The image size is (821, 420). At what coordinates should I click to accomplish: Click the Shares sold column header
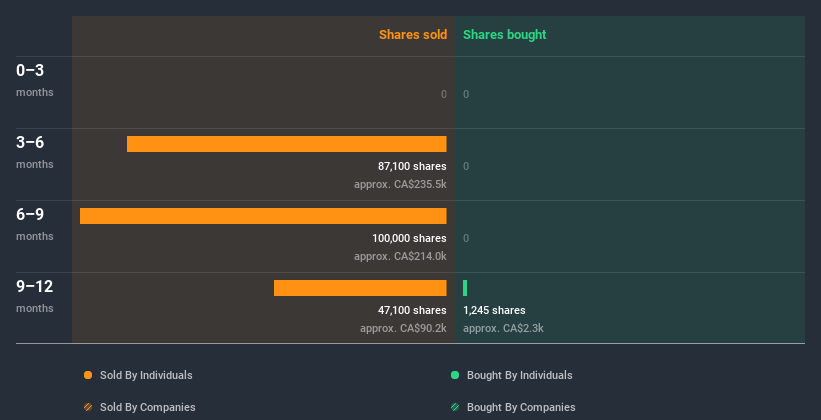[x=413, y=35]
